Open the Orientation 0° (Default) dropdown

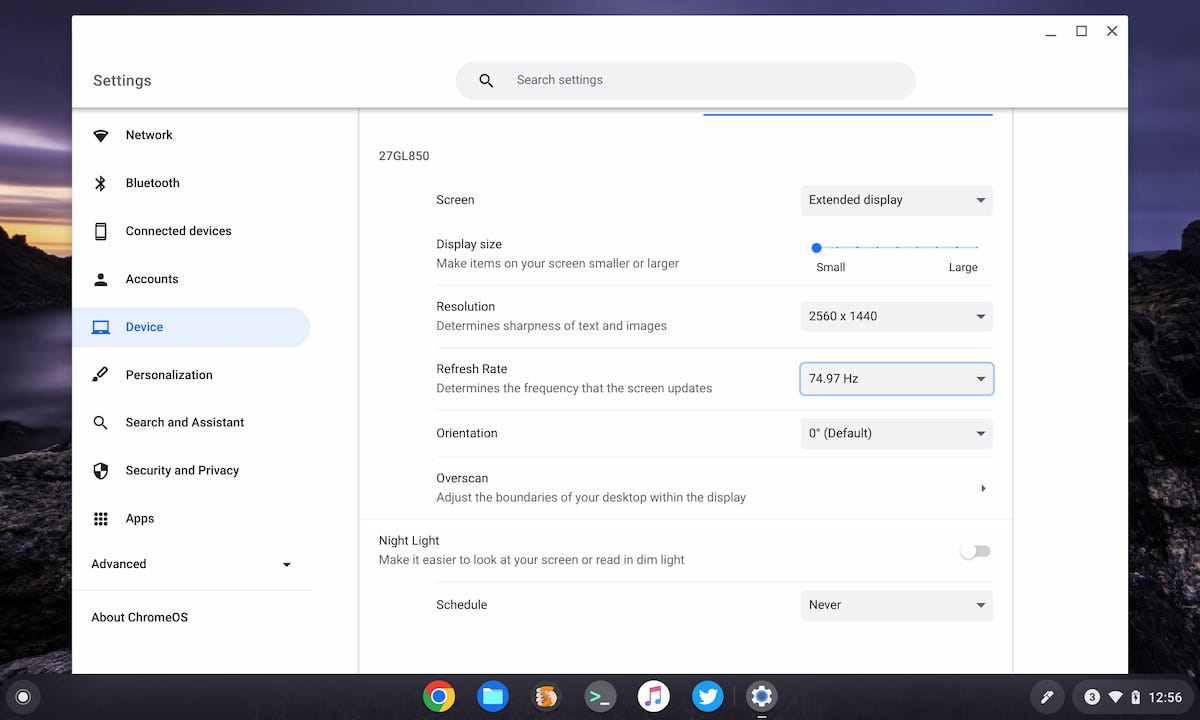pos(897,433)
